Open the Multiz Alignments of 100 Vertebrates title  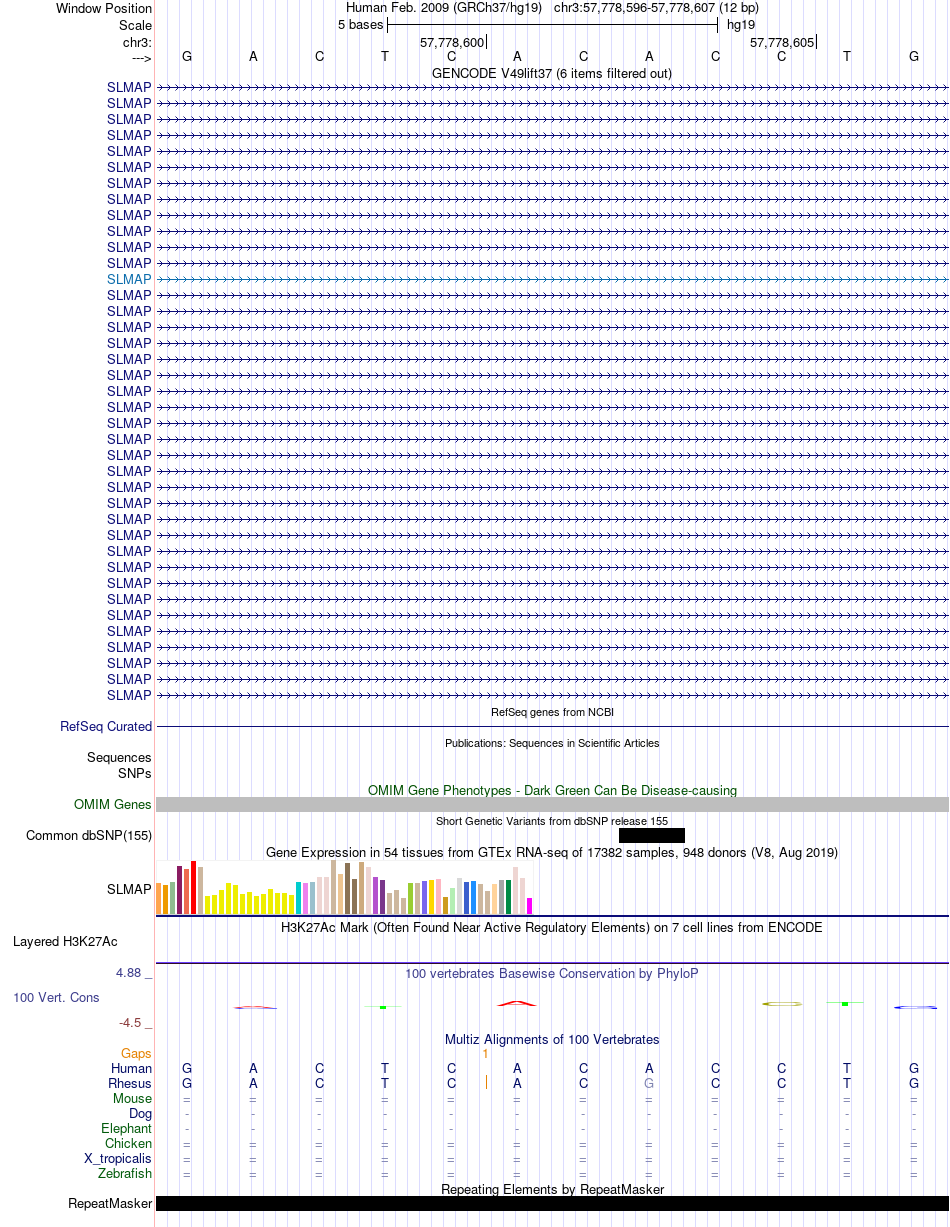[x=552, y=1040]
